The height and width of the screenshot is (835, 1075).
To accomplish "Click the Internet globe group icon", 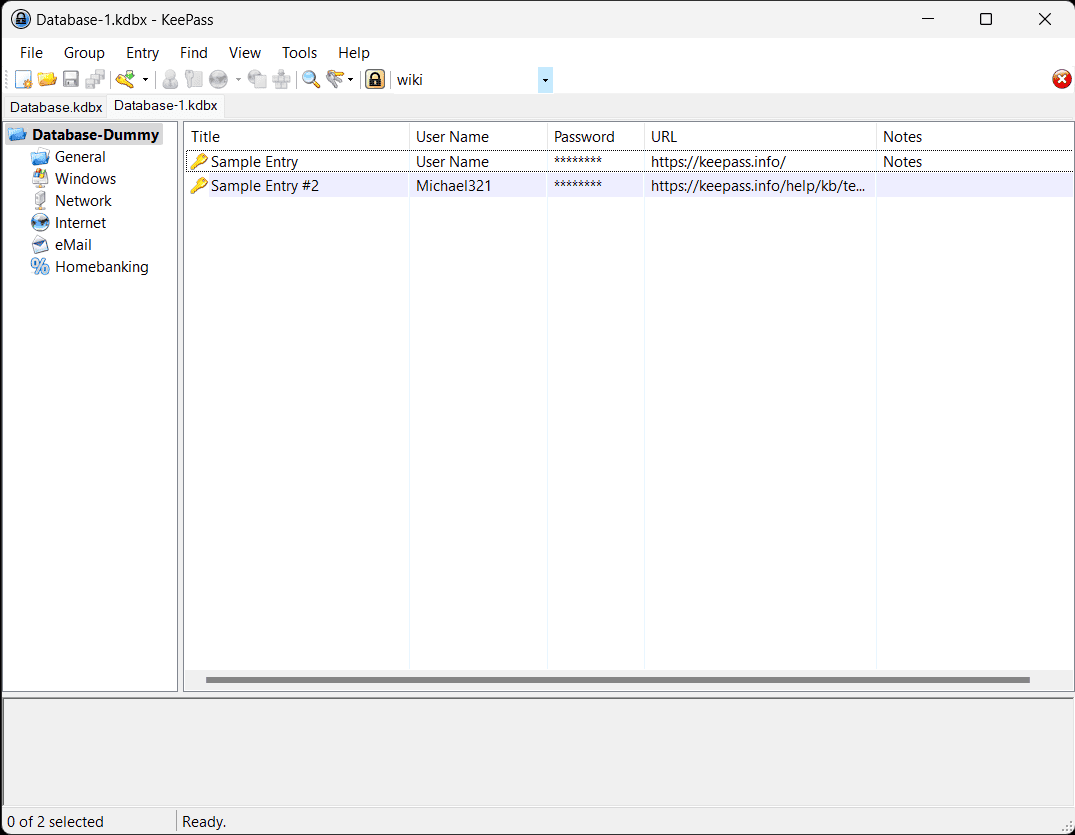I will click(x=40, y=223).
